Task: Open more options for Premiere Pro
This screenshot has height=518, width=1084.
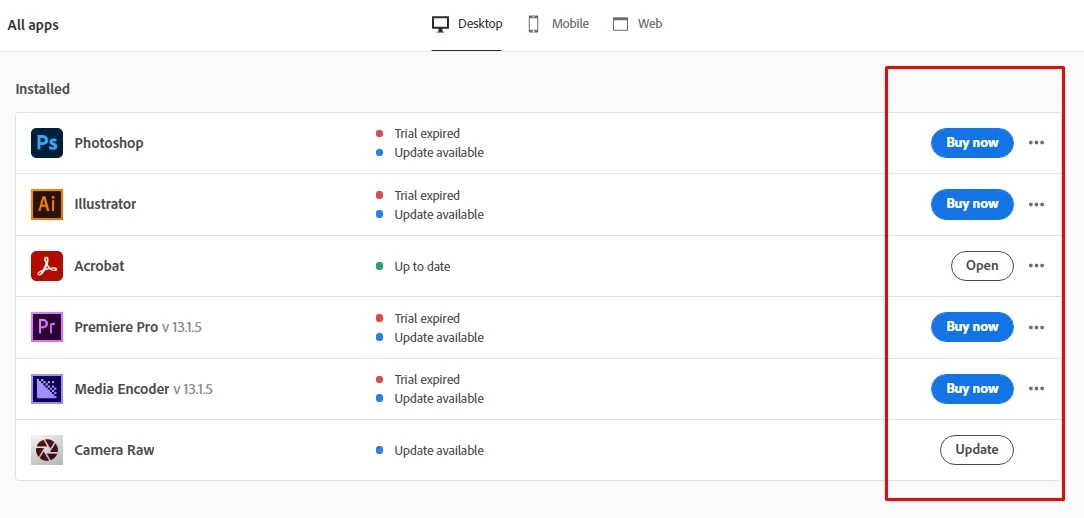Action: [1036, 327]
